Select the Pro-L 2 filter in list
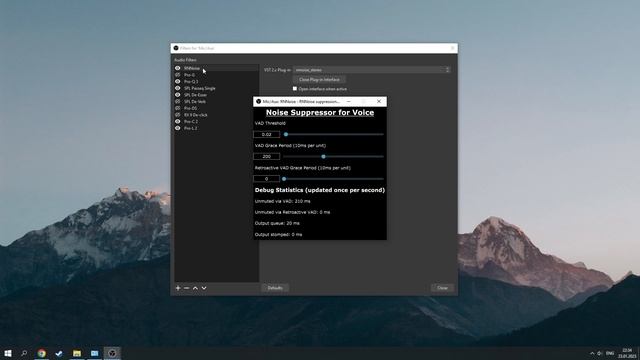 [x=217, y=128]
